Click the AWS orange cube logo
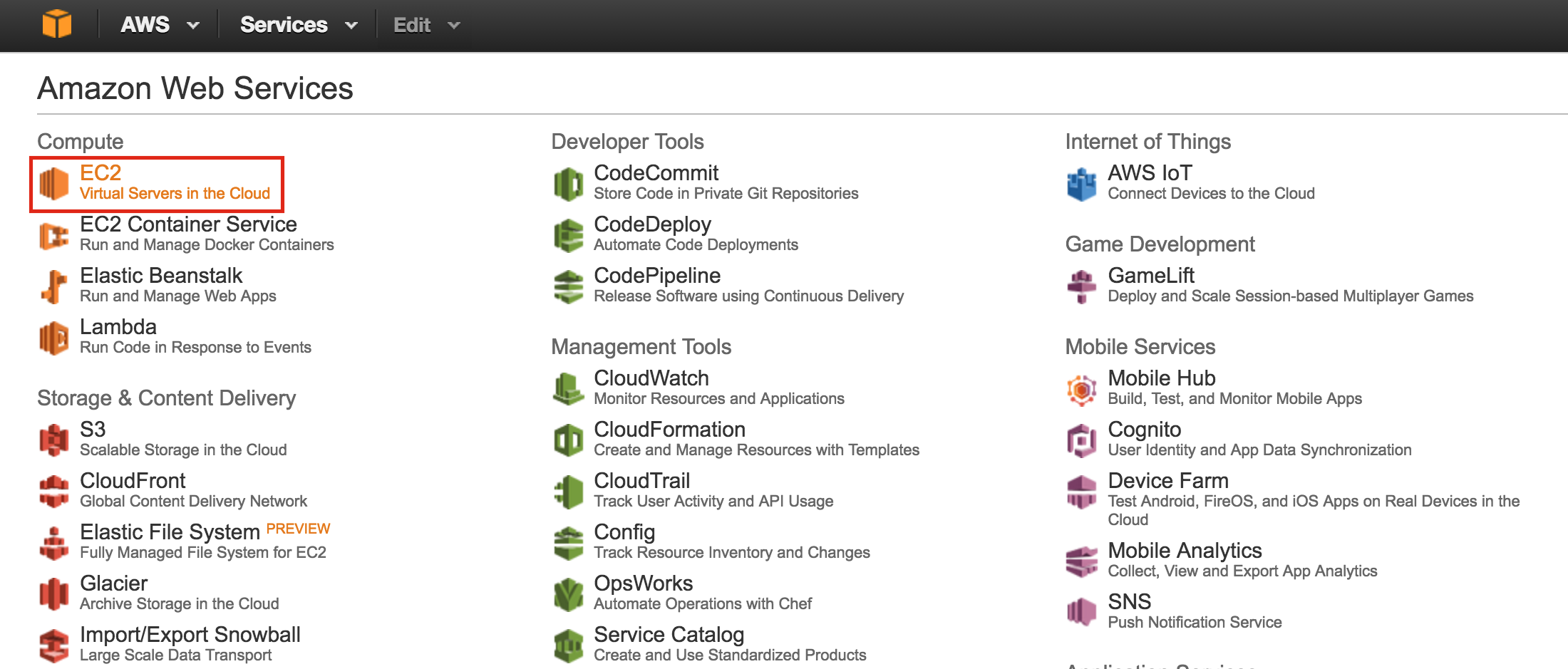Screen dimensions: 1568x669 pyautogui.click(x=56, y=24)
